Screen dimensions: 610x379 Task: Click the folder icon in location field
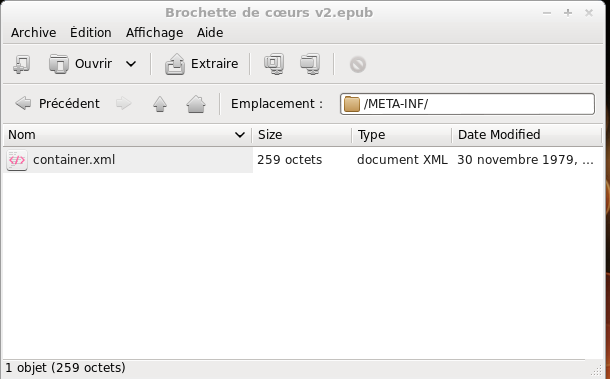[352, 104]
